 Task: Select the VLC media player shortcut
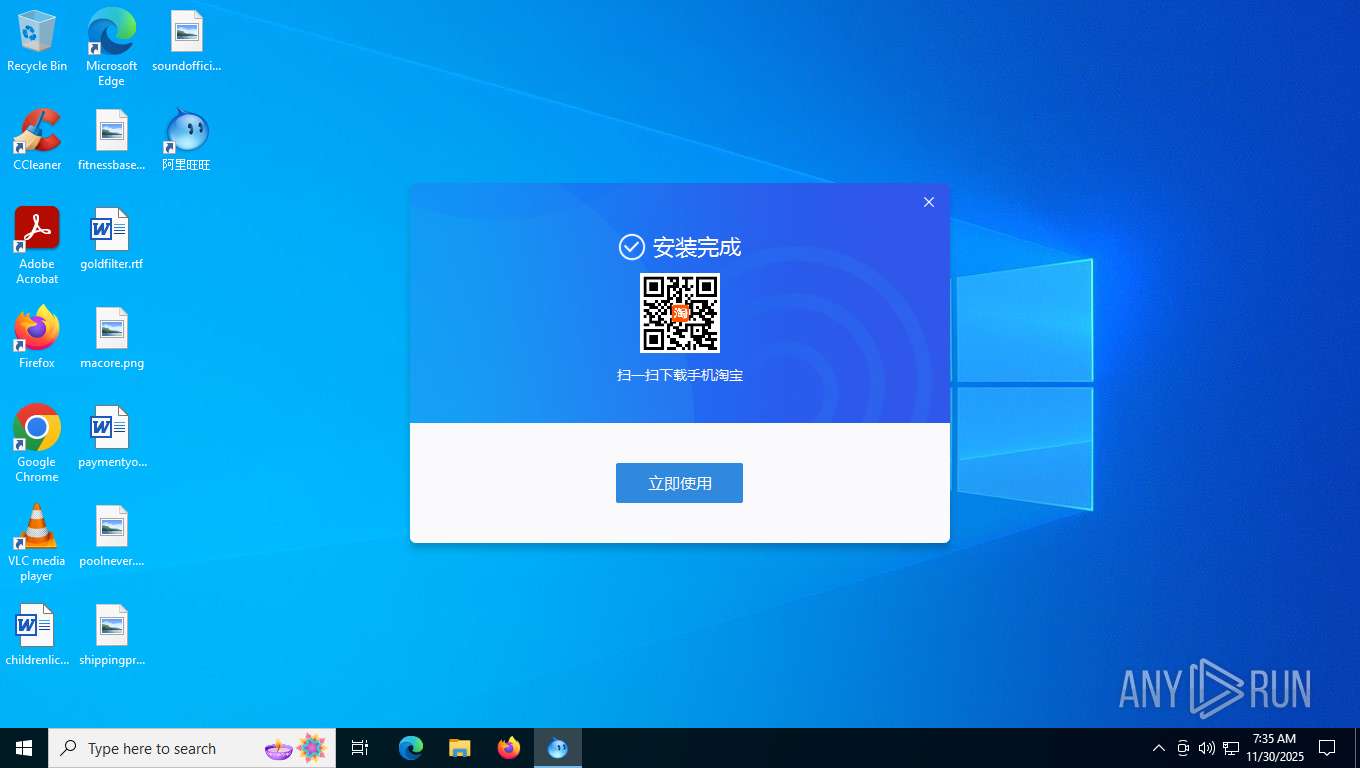[37, 543]
